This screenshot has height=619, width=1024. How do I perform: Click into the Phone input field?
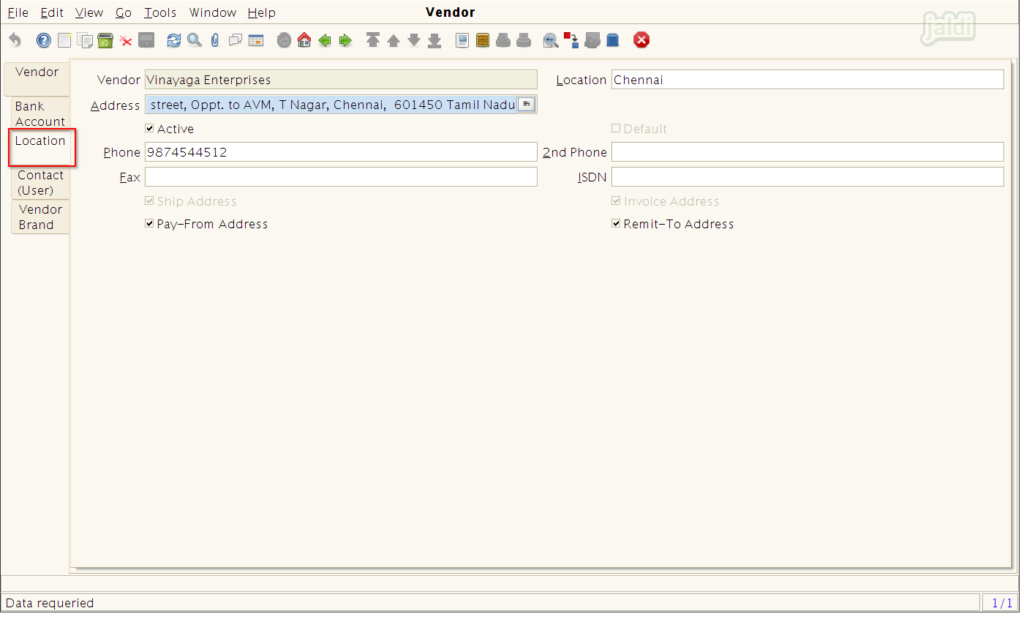click(x=340, y=152)
